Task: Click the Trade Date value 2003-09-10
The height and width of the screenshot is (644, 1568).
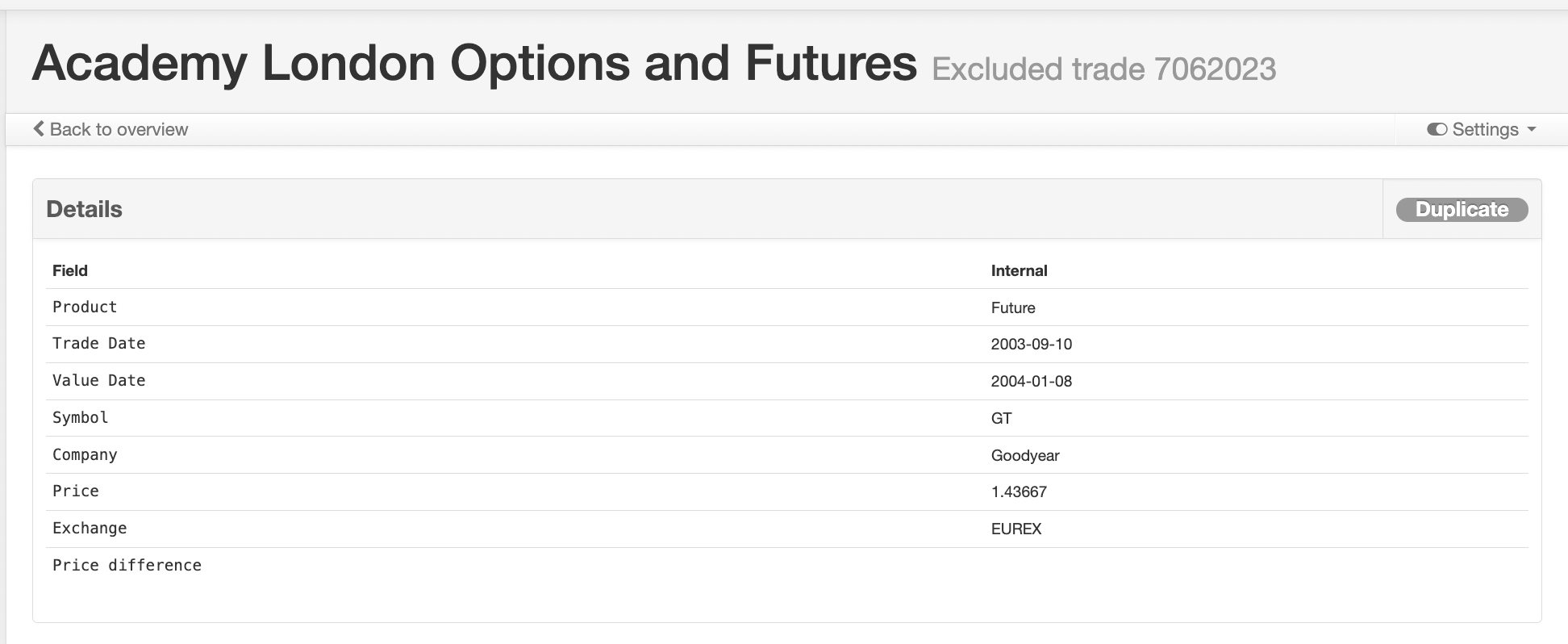Action: 1032,344
